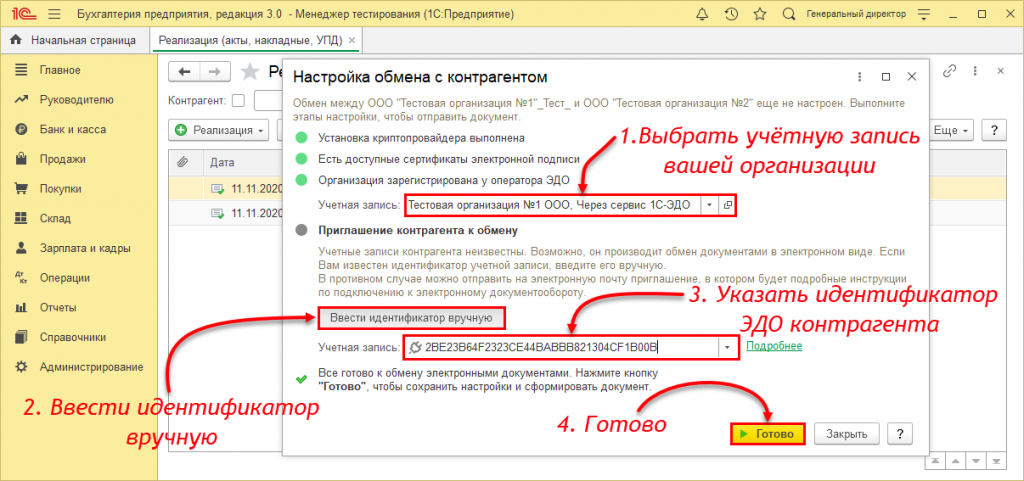Jump to list end arrow button
Screen dimensions: 1024x481
(995, 461)
